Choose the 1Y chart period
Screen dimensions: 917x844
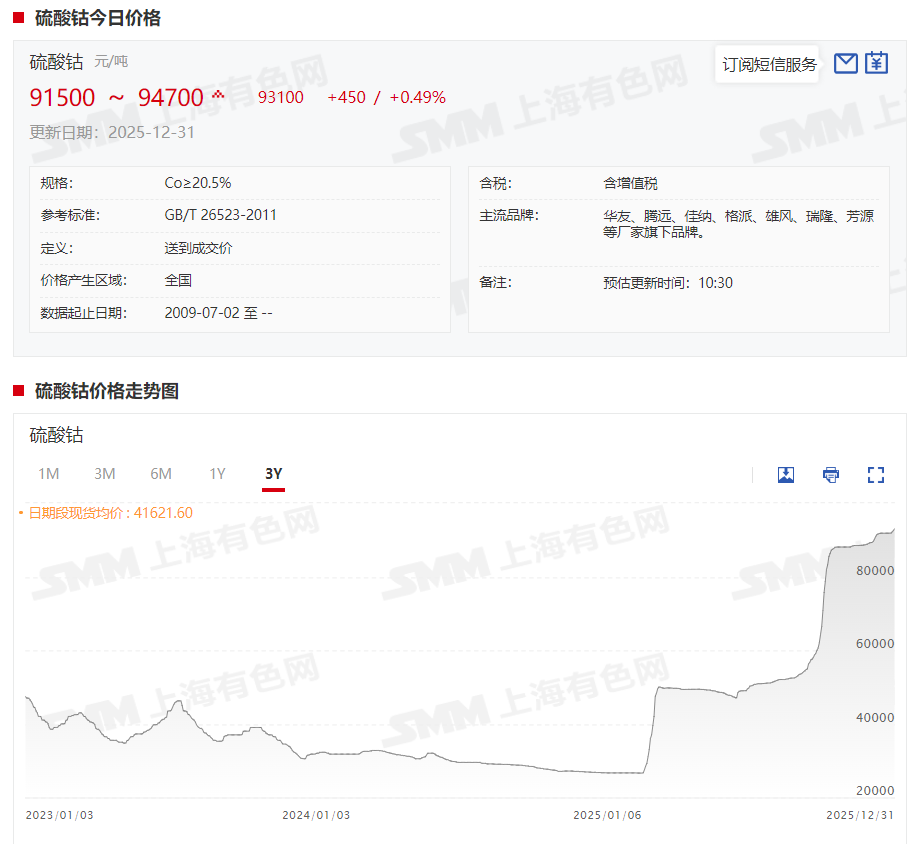tap(217, 474)
